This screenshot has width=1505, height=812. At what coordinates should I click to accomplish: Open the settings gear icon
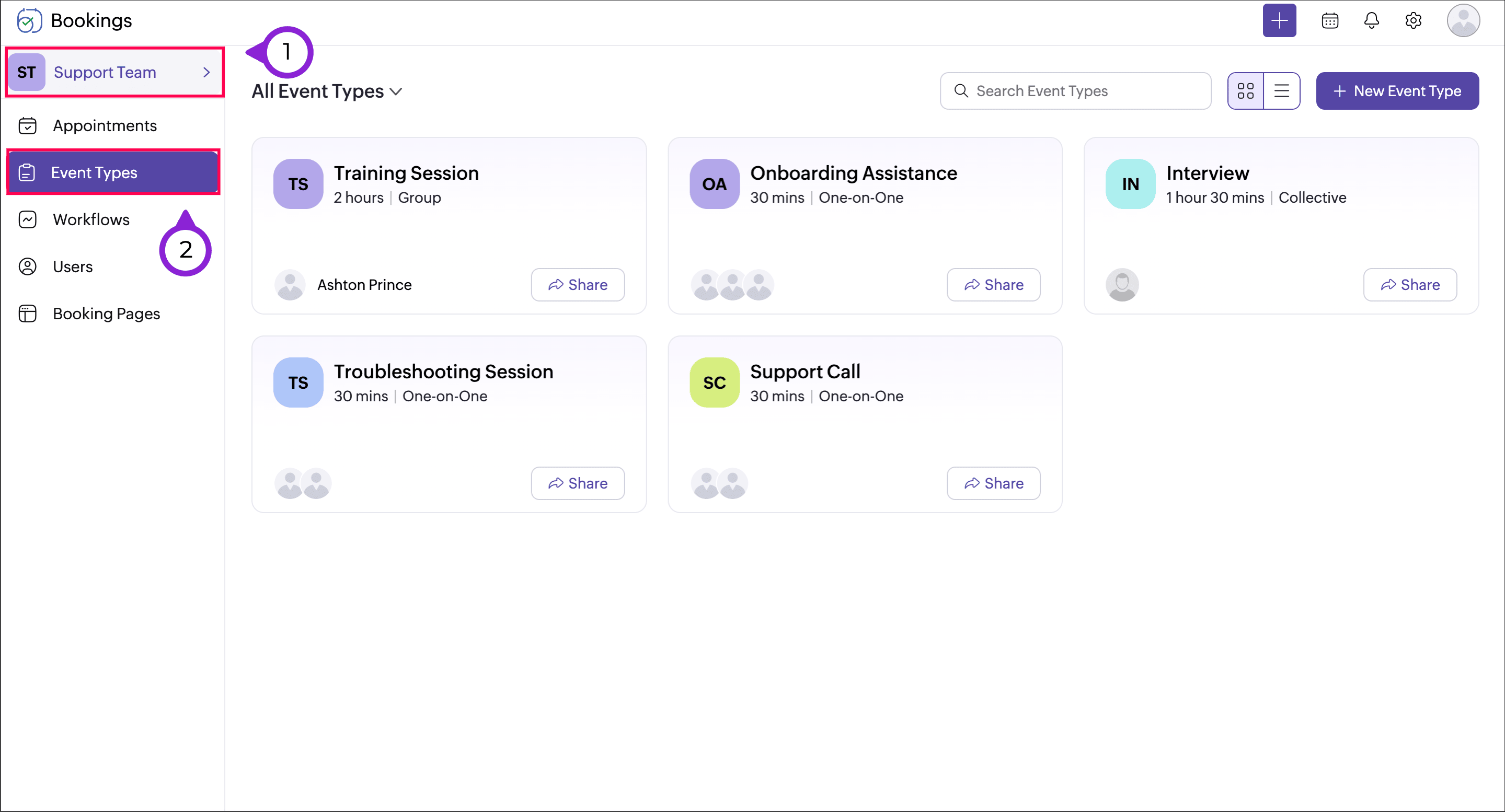tap(1412, 20)
